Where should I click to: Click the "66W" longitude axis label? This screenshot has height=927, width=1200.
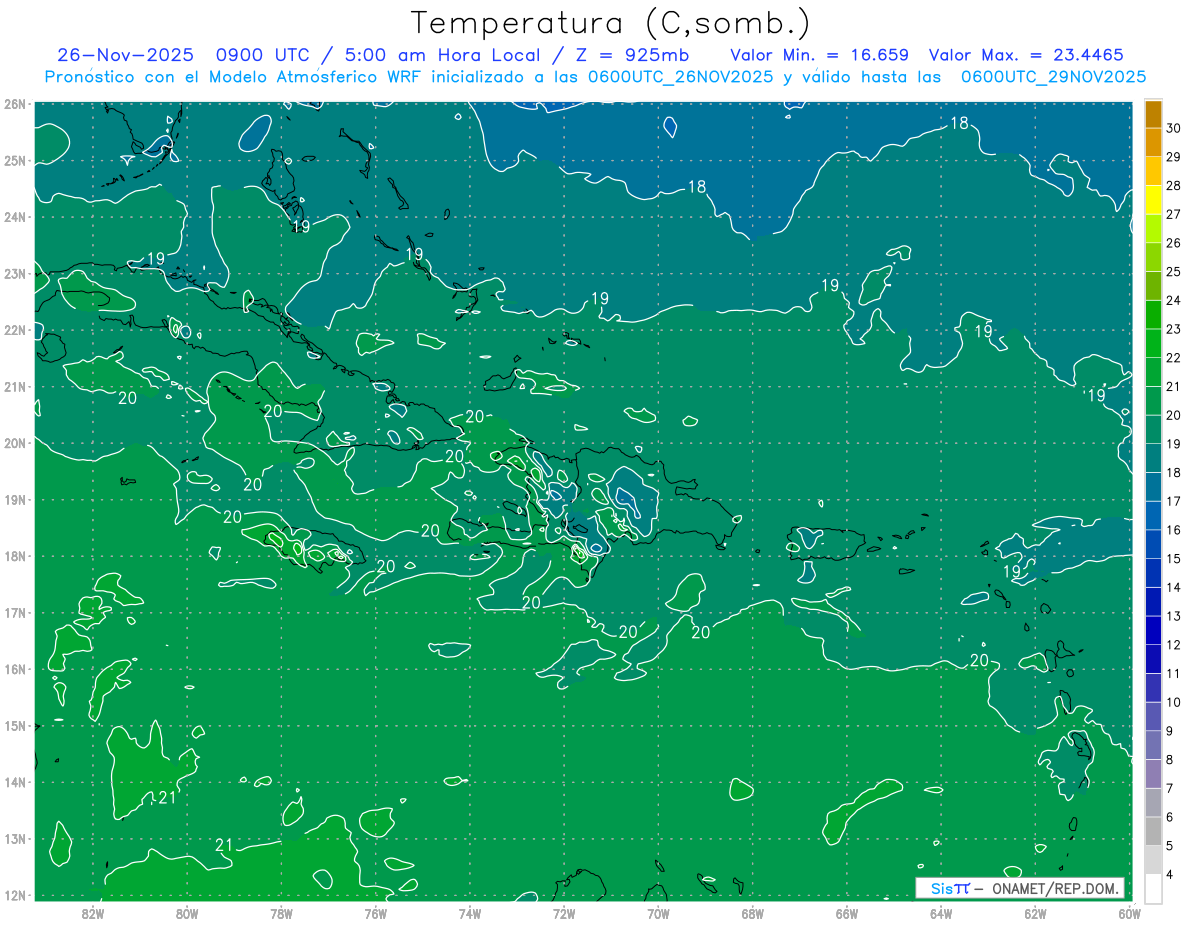[x=847, y=913]
